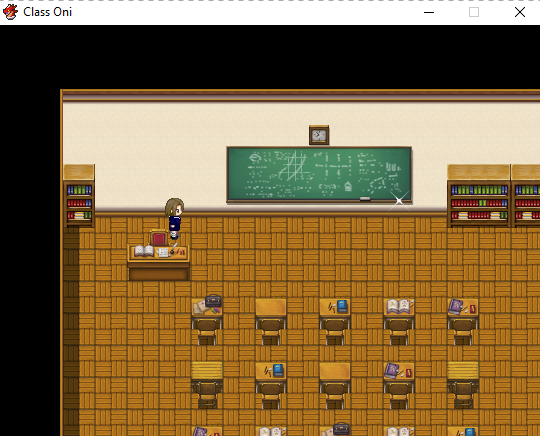Click the rightmost striped desk in the second row

463,371
